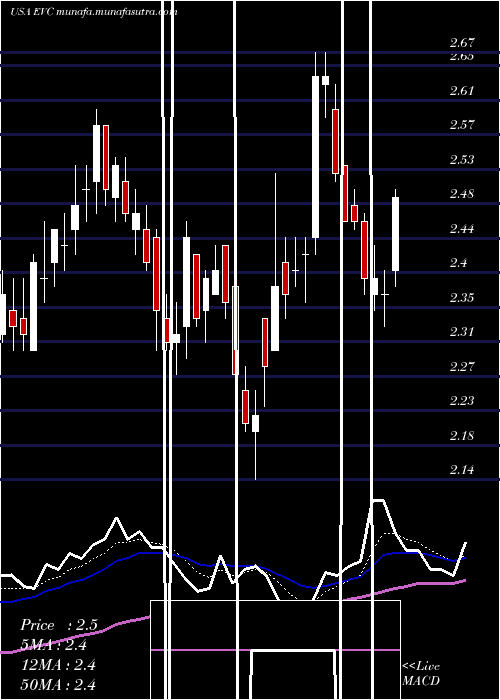Click the 50MA : 2.4 readout
Image resolution: width=500 pixels, height=700 pixels.
(58, 685)
